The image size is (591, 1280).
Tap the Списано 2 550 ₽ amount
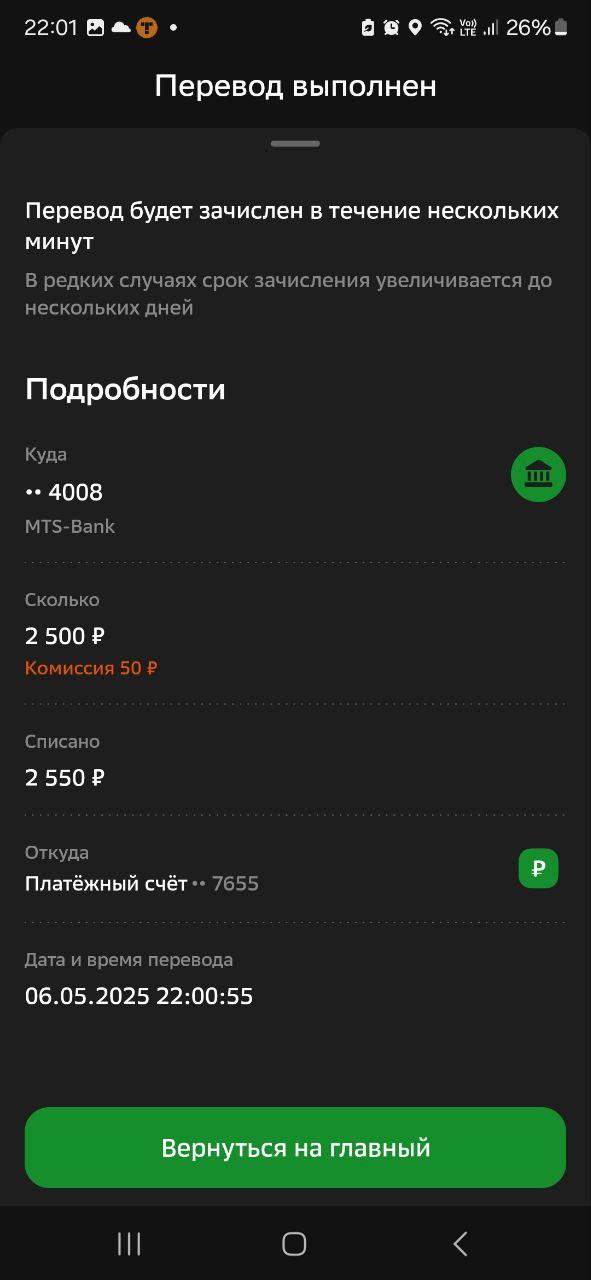pos(65,777)
